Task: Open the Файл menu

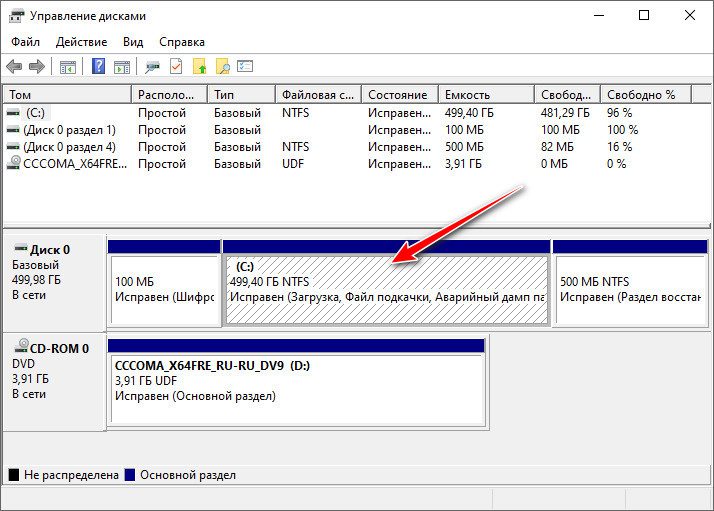Action: click(x=26, y=42)
